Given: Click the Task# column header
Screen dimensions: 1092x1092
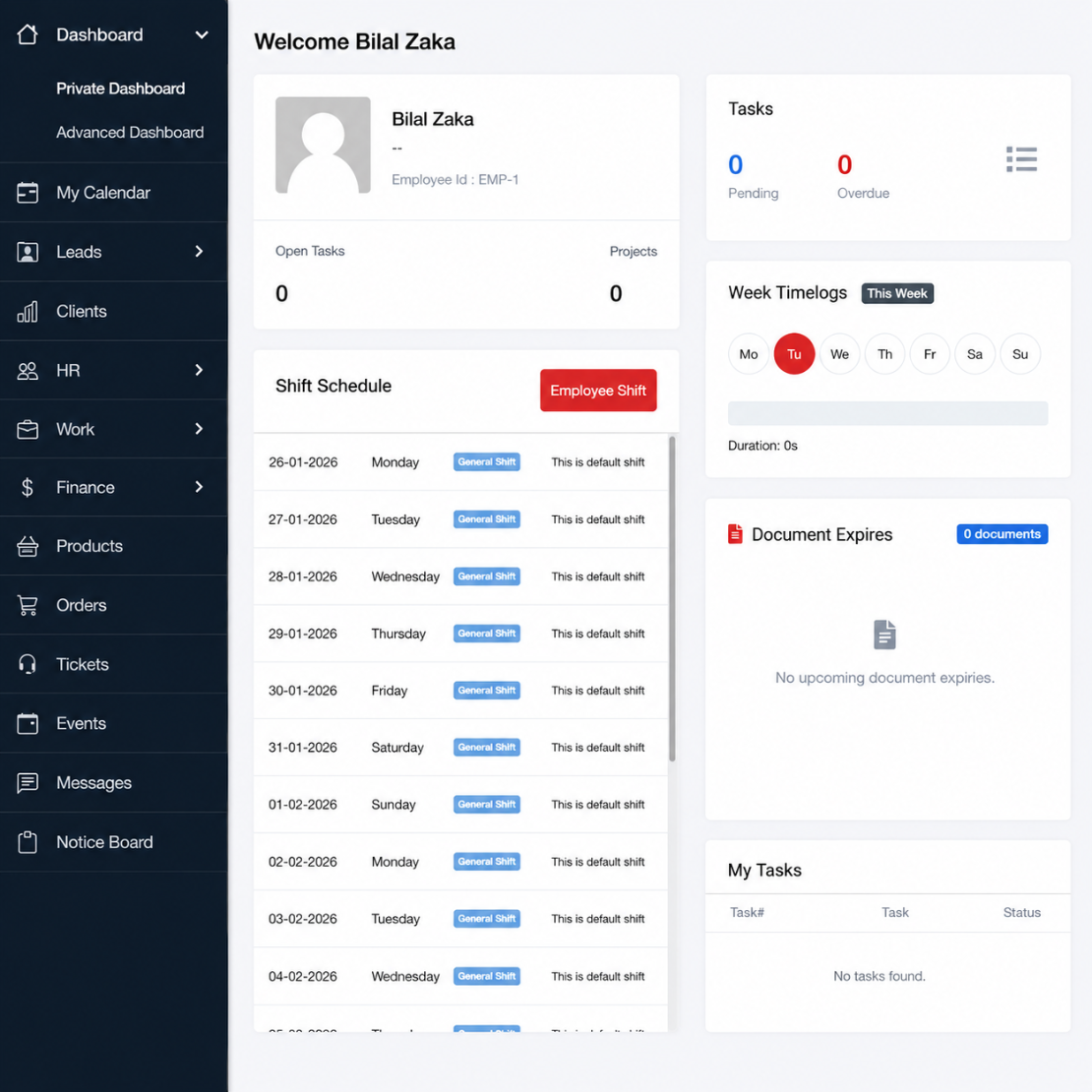Looking at the screenshot, I should [x=748, y=912].
